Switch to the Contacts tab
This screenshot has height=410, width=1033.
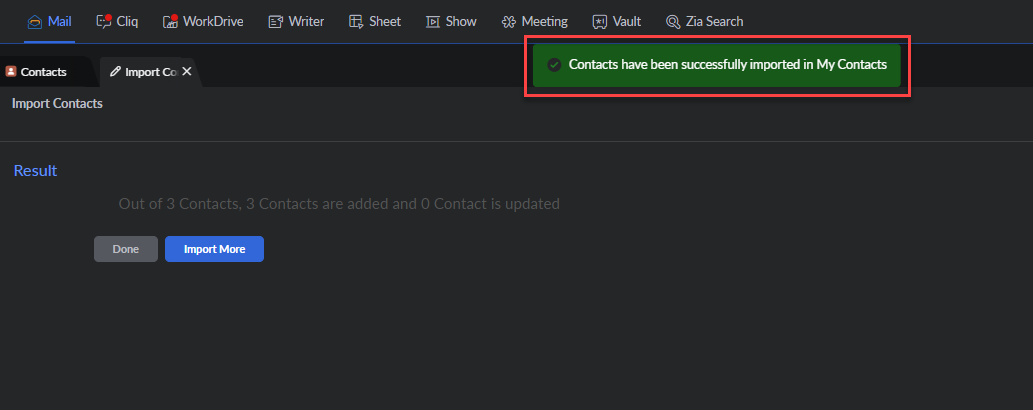[43, 72]
